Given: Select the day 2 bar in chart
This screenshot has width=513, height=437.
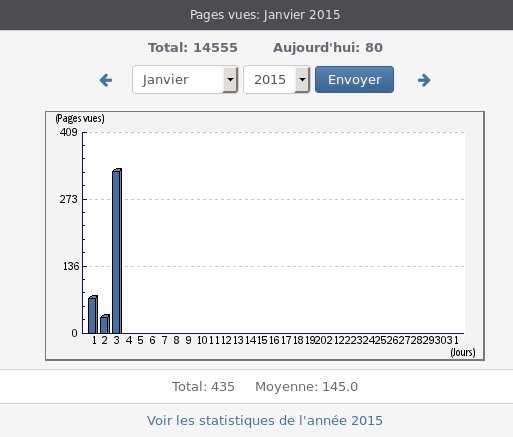Looking at the screenshot, I should (x=105, y=324).
